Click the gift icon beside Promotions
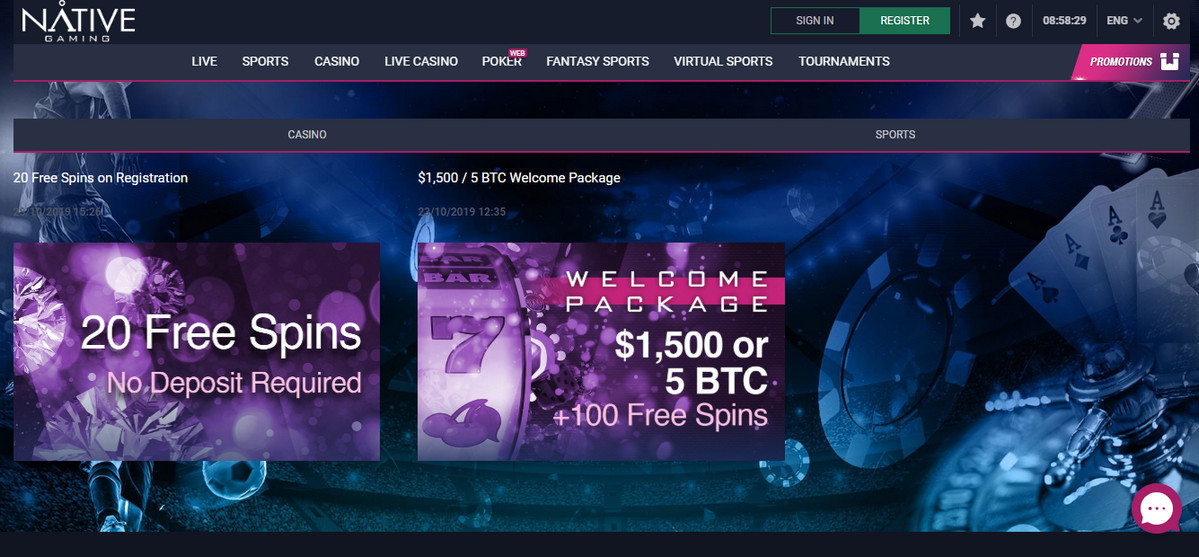The image size is (1199, 557). pos(1169,62)
